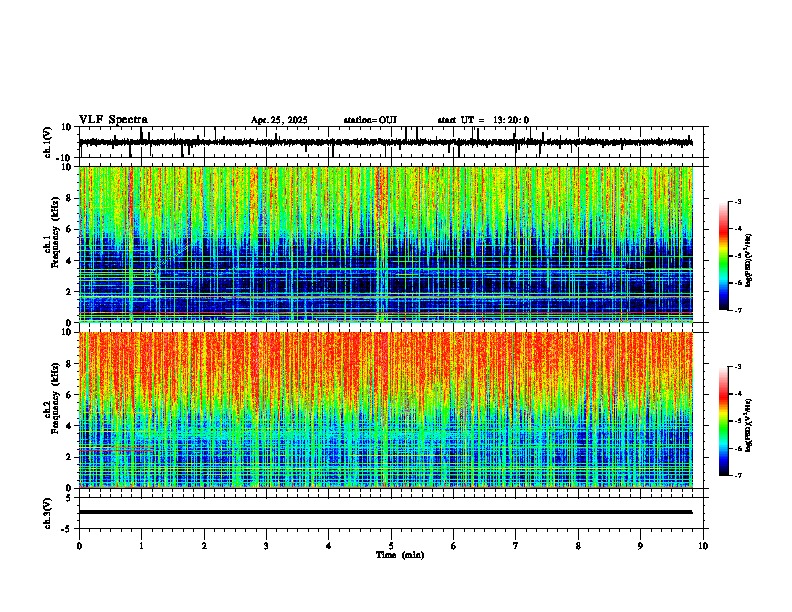The height and width of the screenshot is (612, 792).
Task: Click time-axis tick label "7"
Action: click(516, 546)
